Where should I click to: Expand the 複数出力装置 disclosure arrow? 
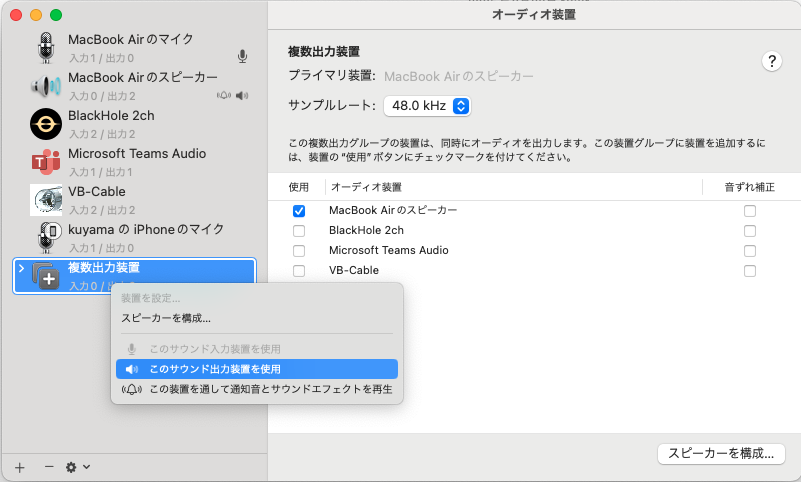pyautogui.click(x=21, y=268)
